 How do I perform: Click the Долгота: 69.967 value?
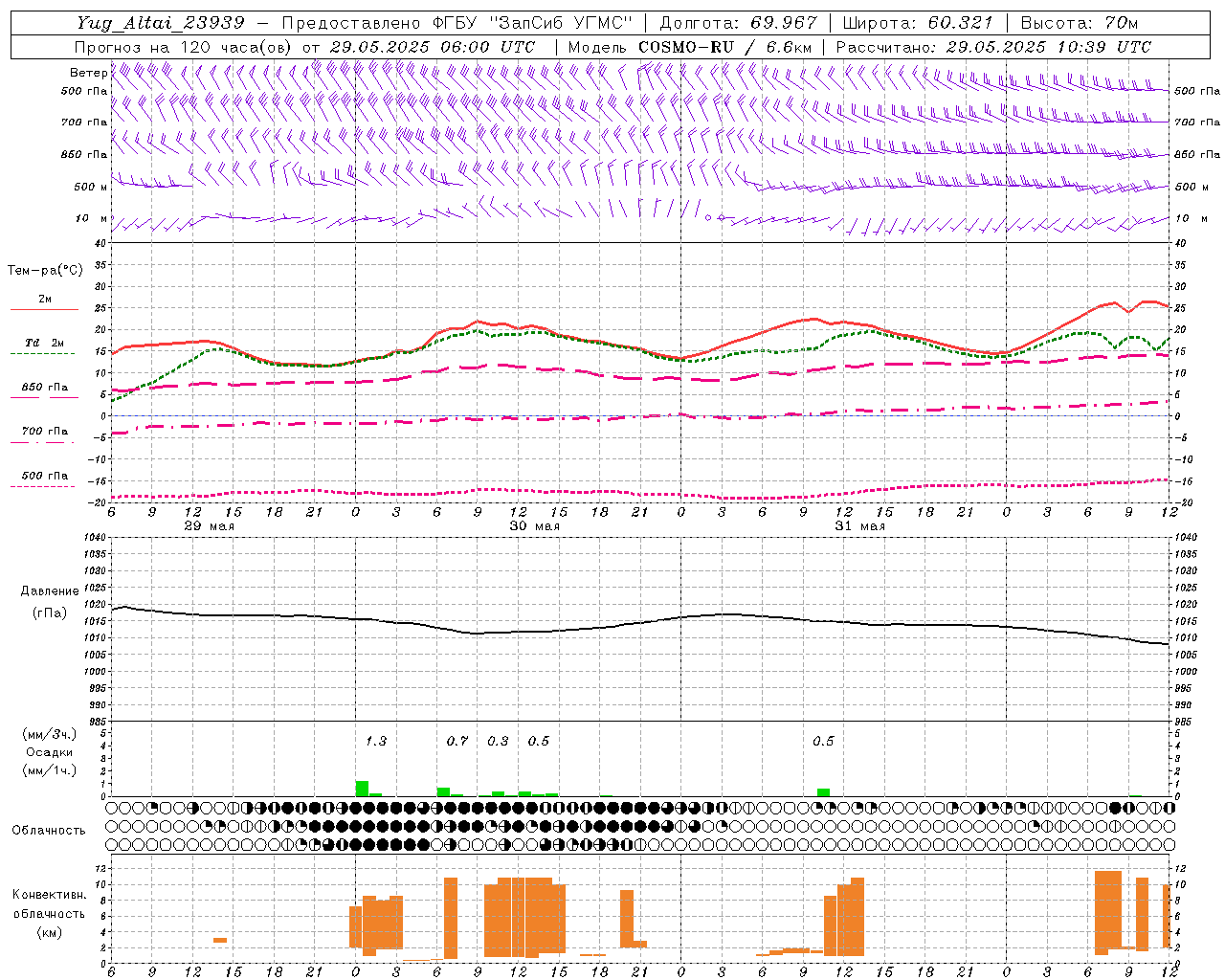[x=739, y=23]
